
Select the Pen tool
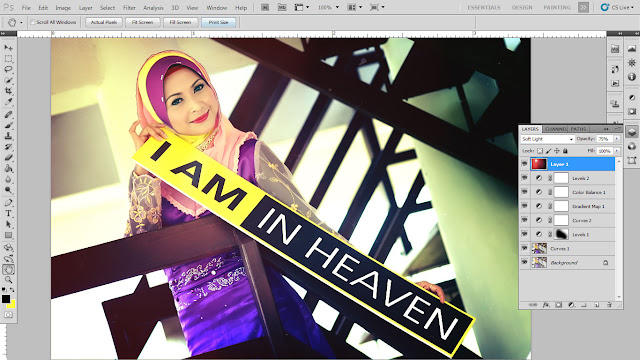[8, 202]
